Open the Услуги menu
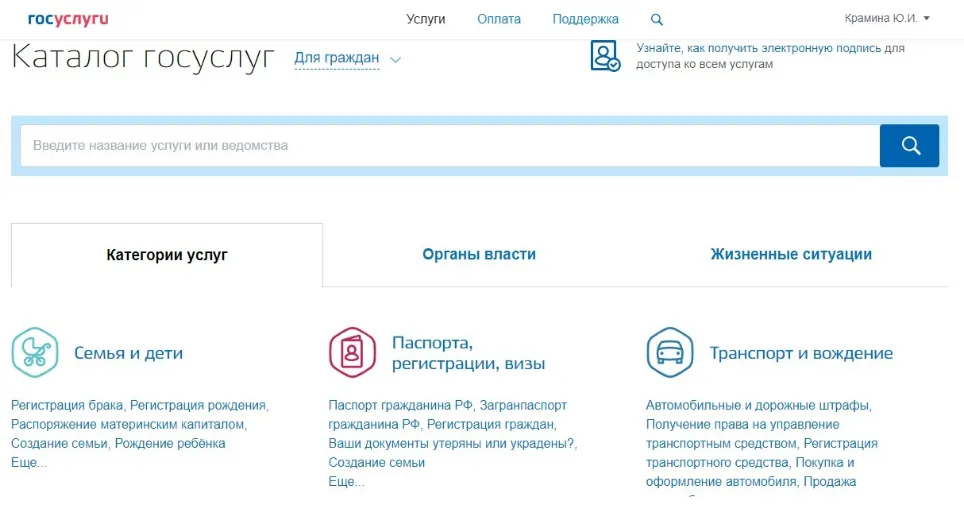The image size is (964, 506). point(425,19)
